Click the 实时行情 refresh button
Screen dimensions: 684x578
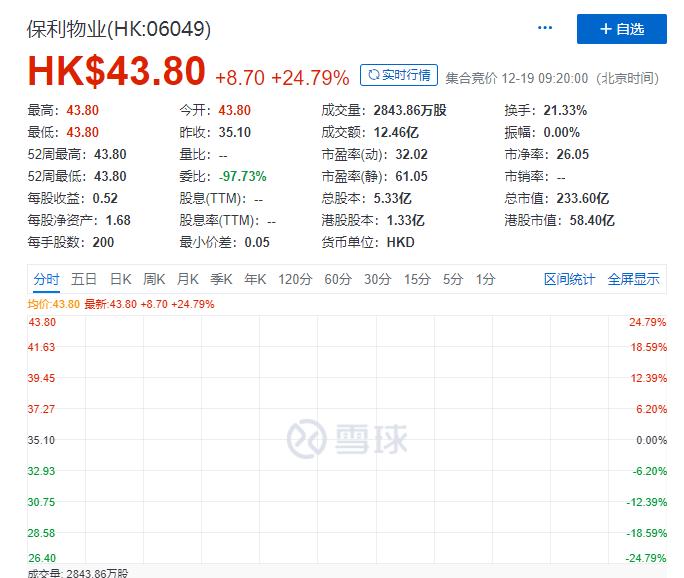point(399,75)
